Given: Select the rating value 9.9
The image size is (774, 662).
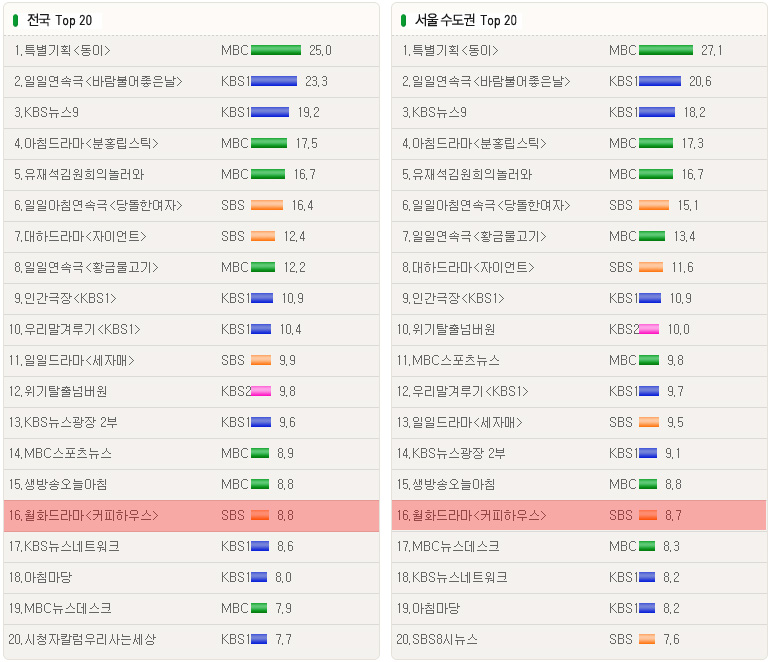Looking at the screenshot, I should click(287, 360).
